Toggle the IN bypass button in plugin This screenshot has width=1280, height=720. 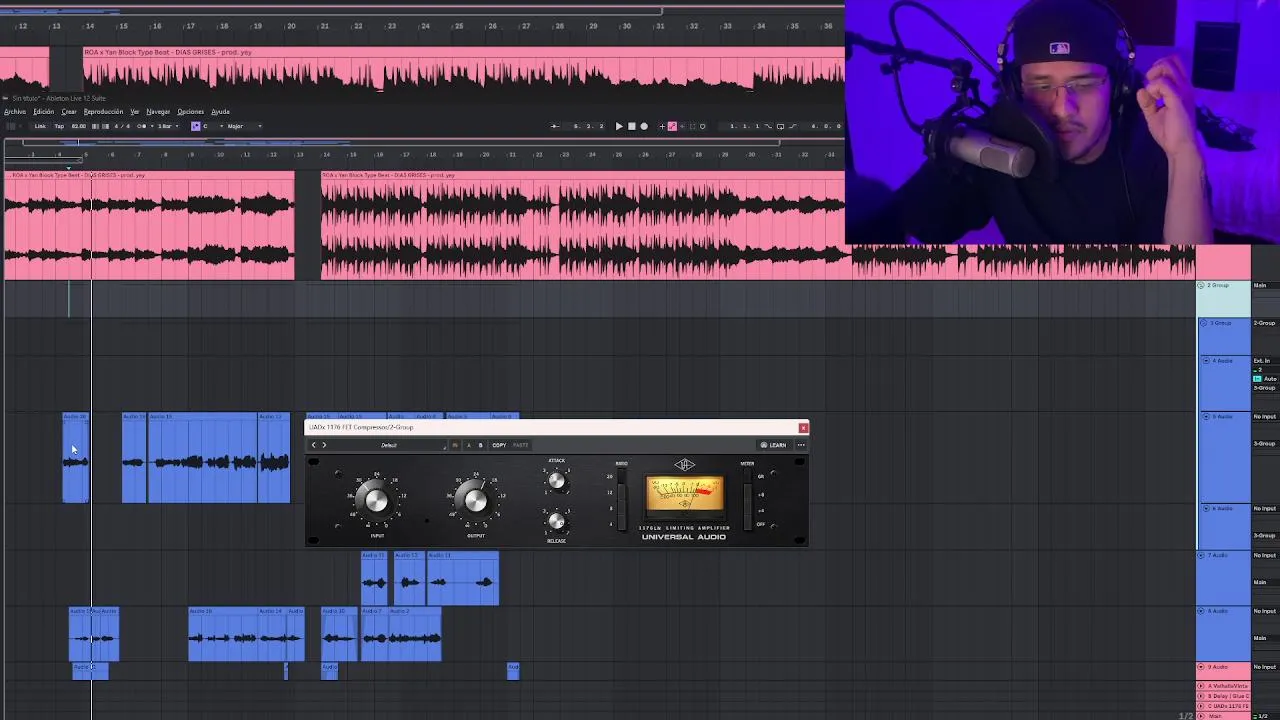455,445
